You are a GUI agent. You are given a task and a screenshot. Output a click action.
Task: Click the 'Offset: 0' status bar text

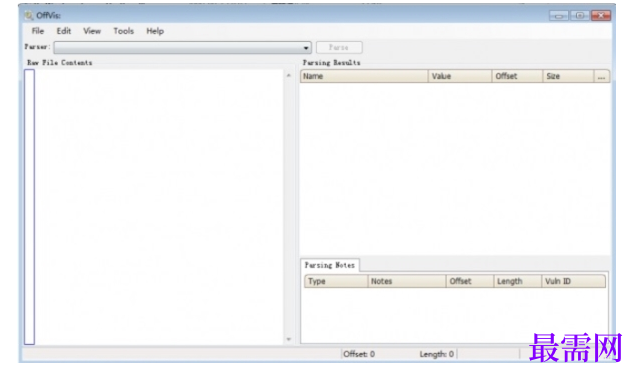point(359,354)
